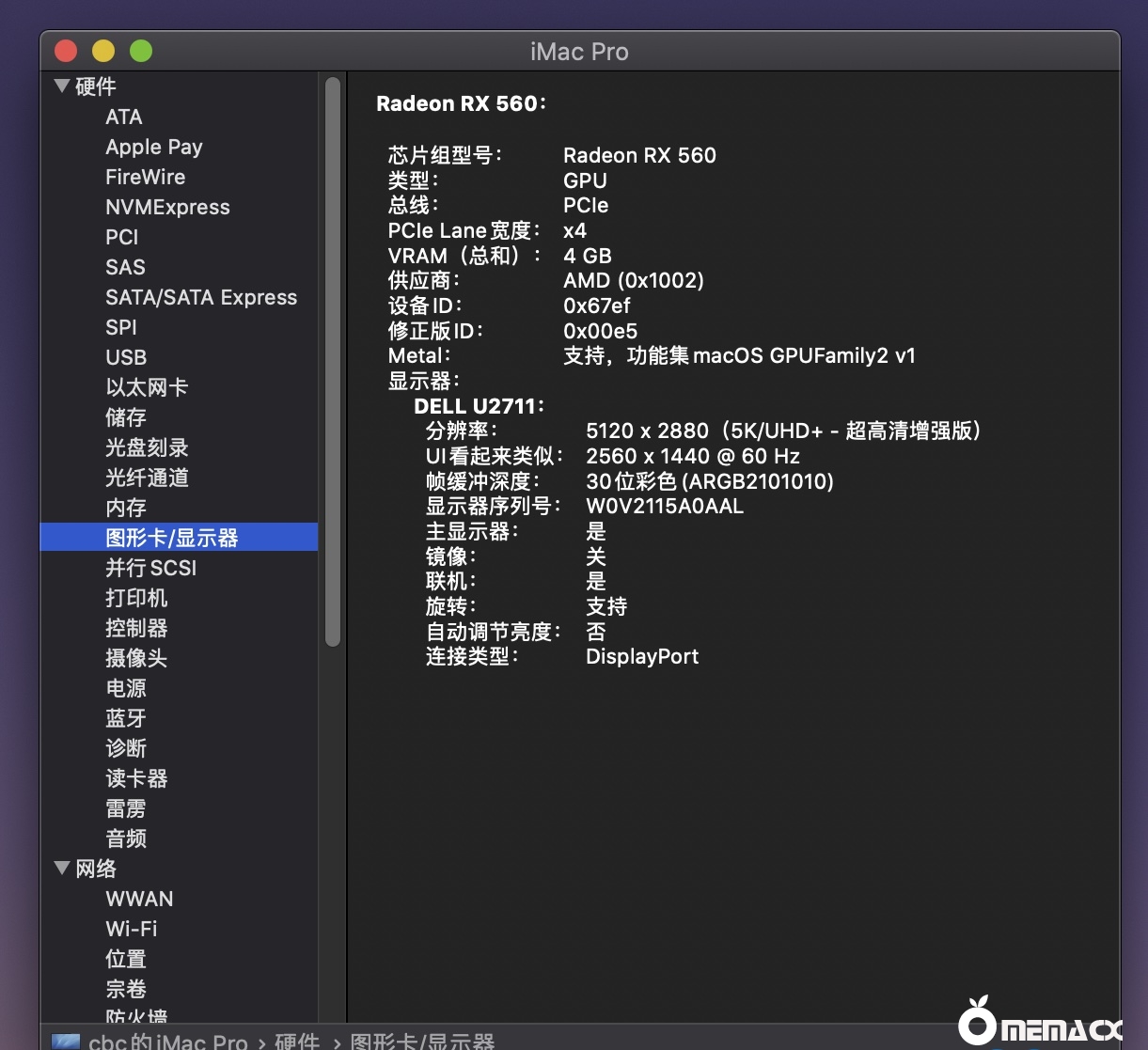
Task: Select ATA in the hardware list
Action: (124, 117)
